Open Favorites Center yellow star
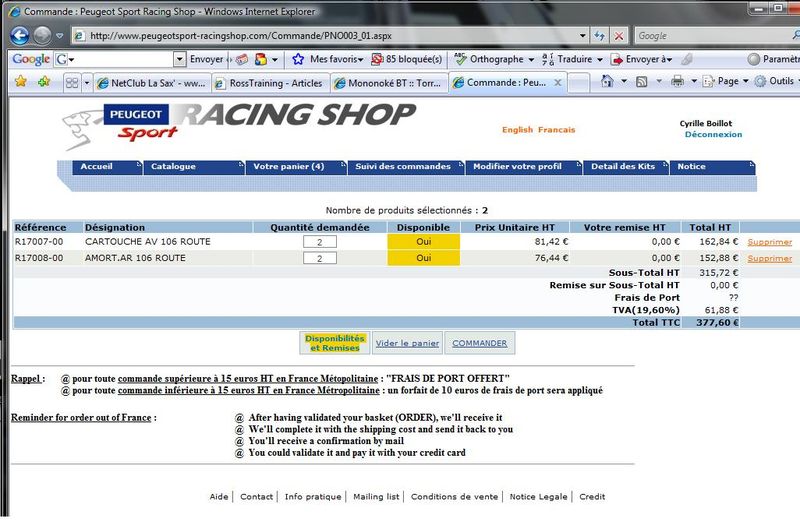 pyautogui.click(x=20, y=82)
